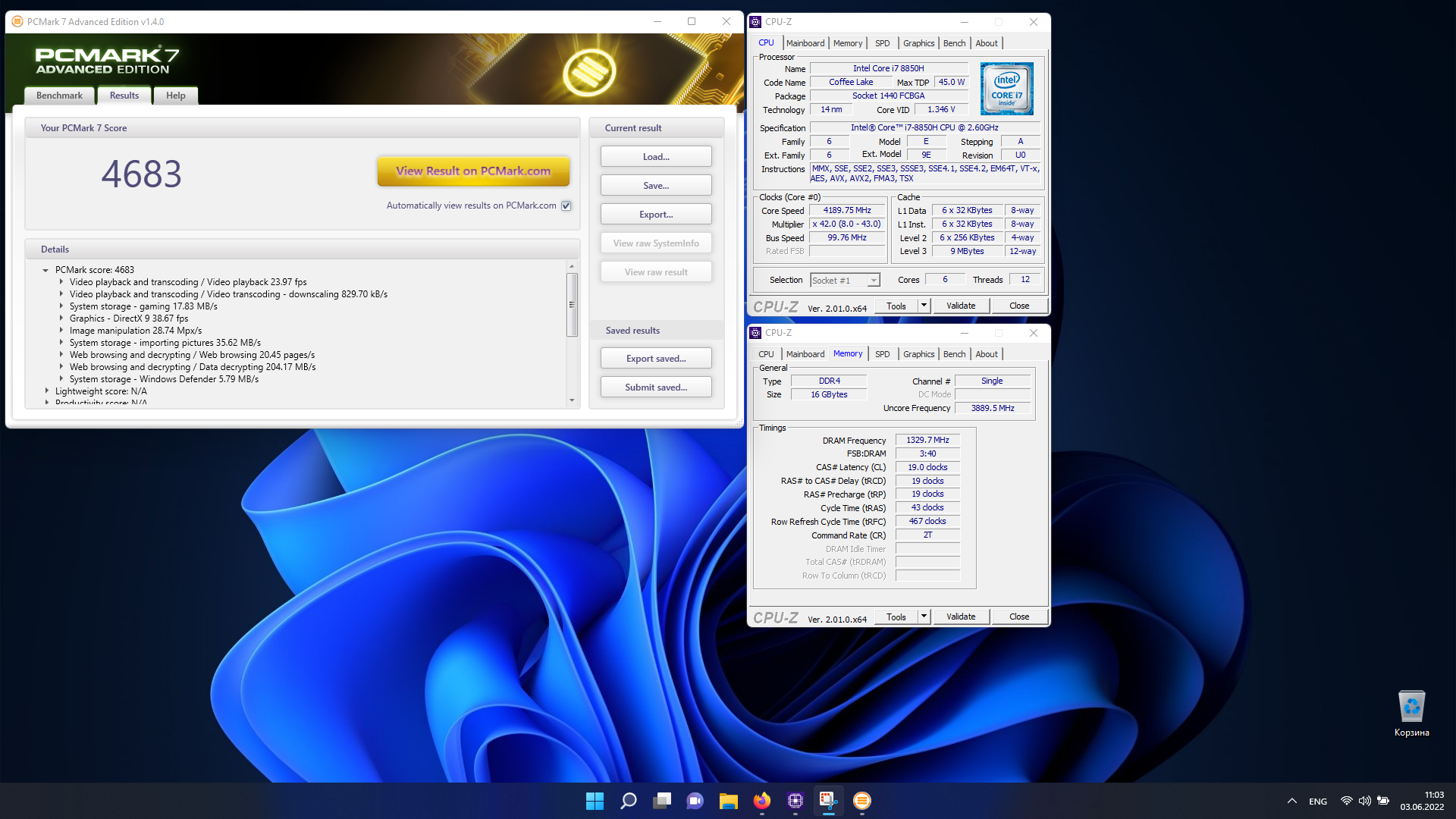Expand Lightweight score N/A node
1456x819 pixels.
coord(47,391)
